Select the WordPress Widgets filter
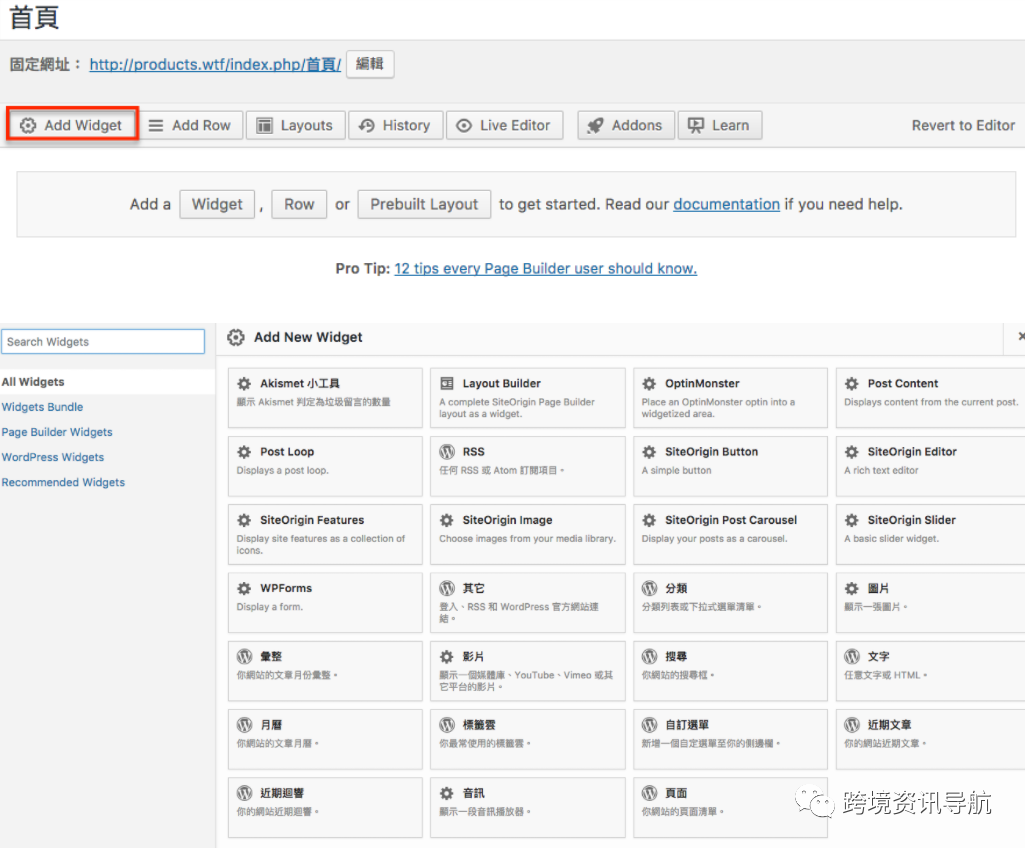The image size is (1025, 848). pyautogui.click(x=52, y=457)
